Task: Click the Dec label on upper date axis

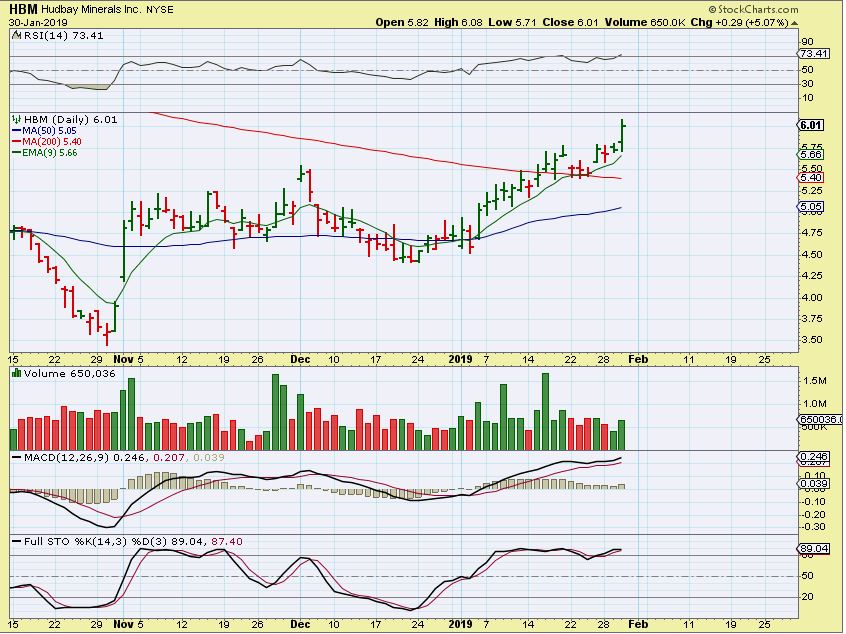Action: [300, 359]
